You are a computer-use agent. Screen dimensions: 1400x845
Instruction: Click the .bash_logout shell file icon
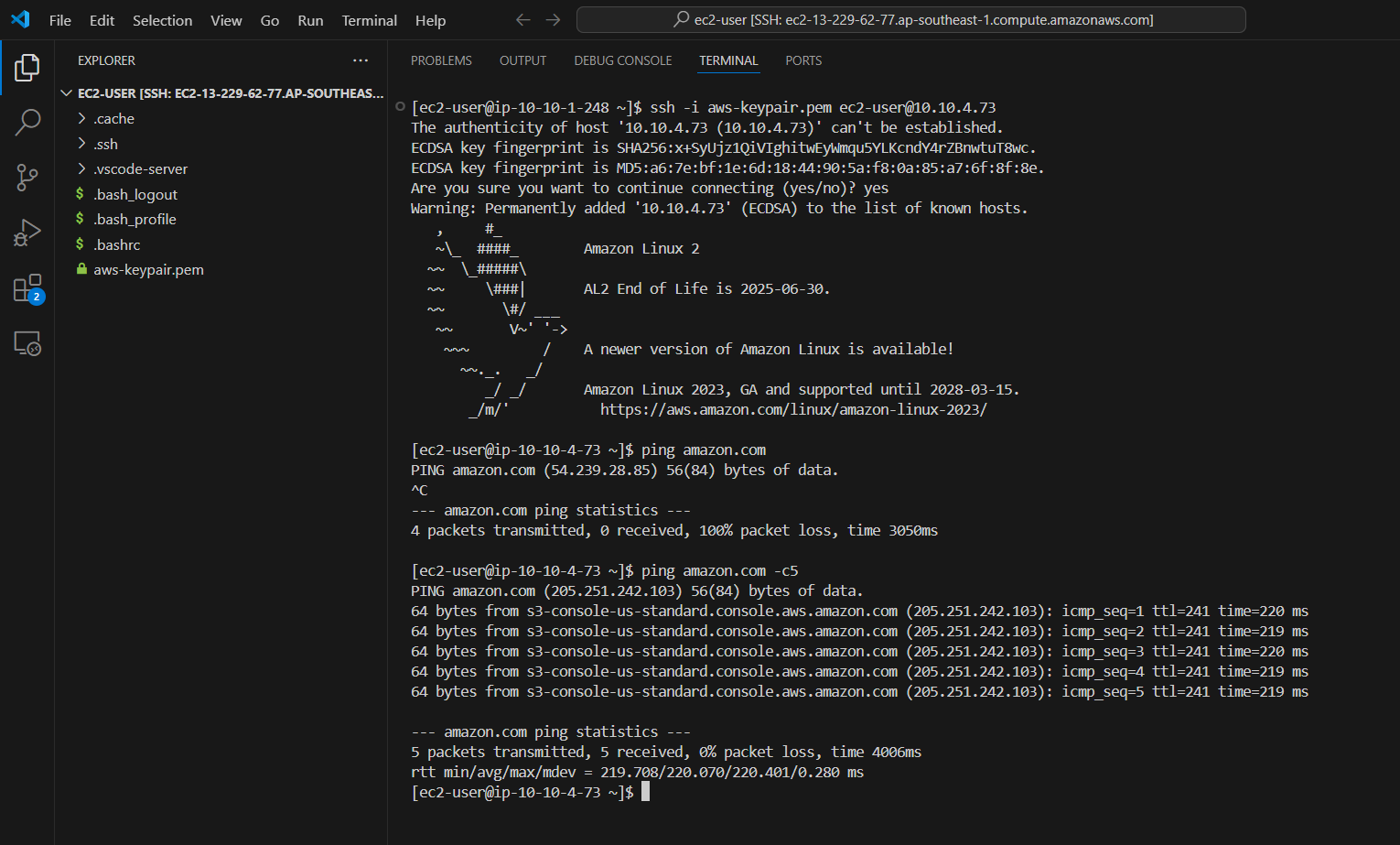pyautogui.click(x=81, y=194)
